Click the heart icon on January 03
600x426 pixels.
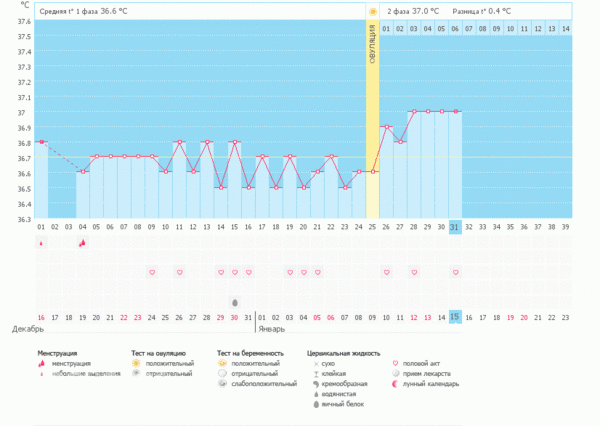290,272
